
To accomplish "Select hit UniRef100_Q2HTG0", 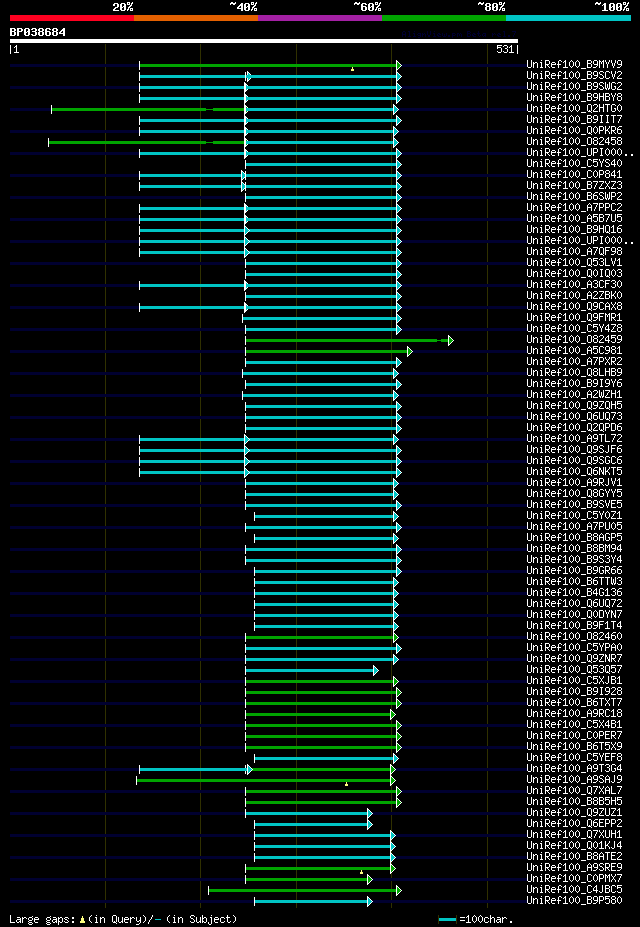I will pos(574,109).
